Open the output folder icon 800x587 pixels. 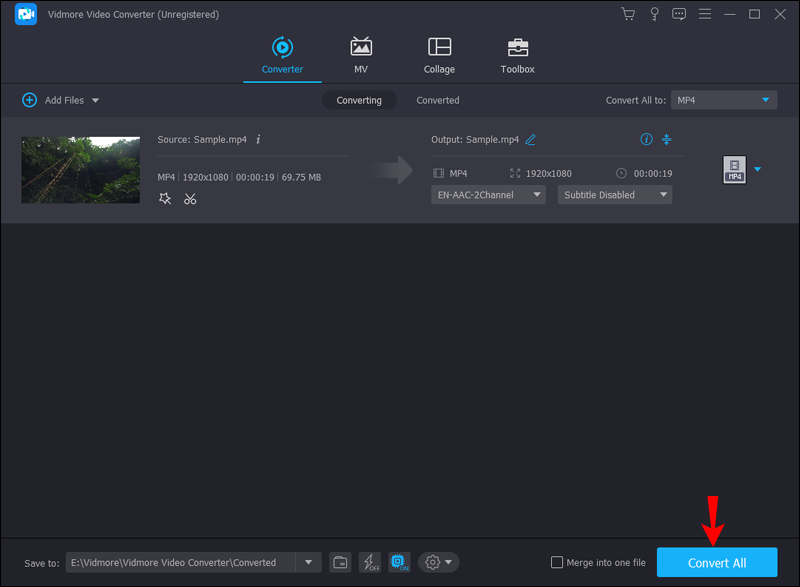[x=340, y=563]
